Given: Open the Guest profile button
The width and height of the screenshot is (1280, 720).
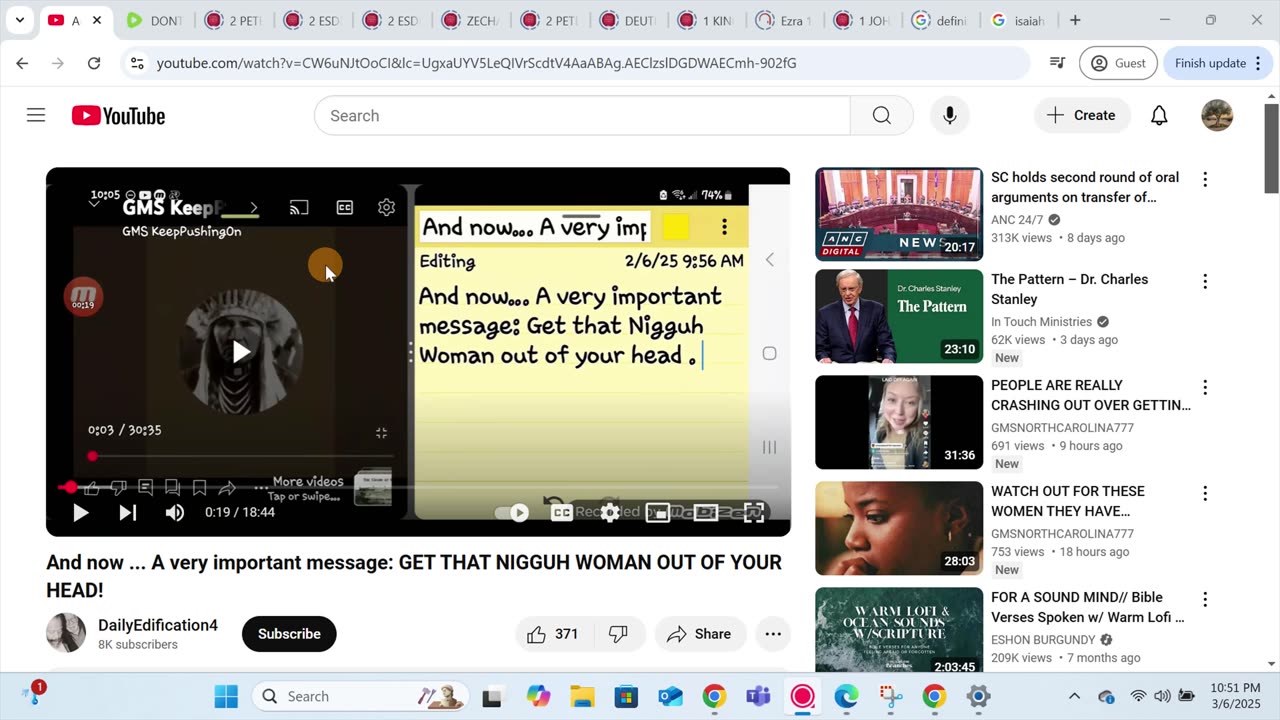Looking at the screenshot, I should pos(1118,63).
